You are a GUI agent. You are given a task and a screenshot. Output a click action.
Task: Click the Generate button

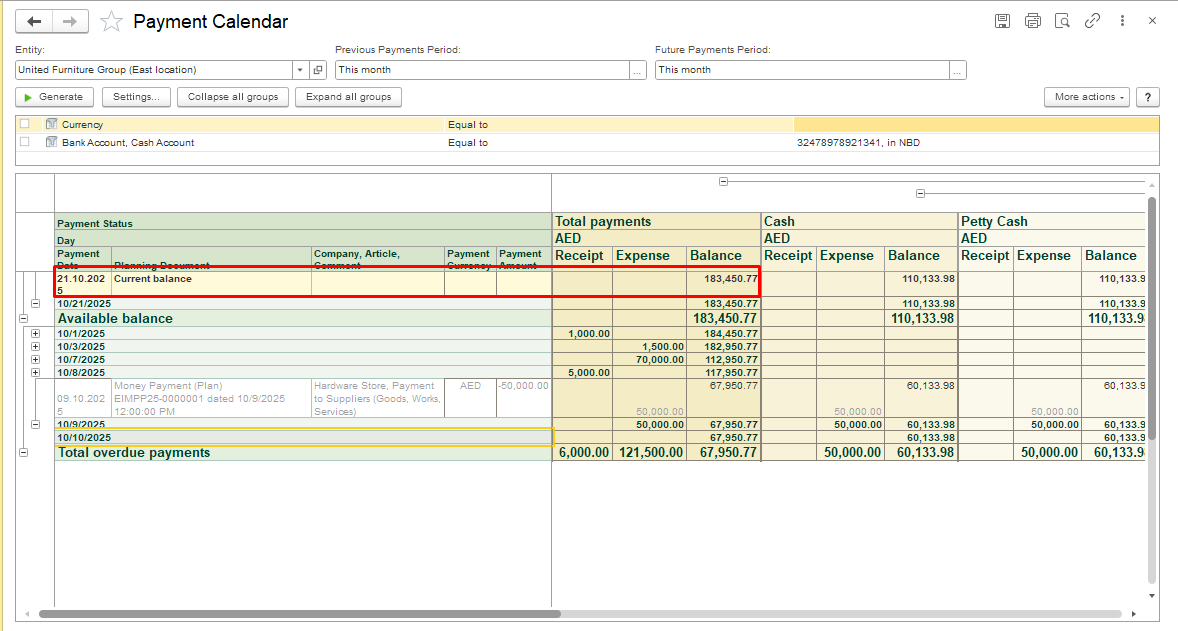[x=55, y=97]
